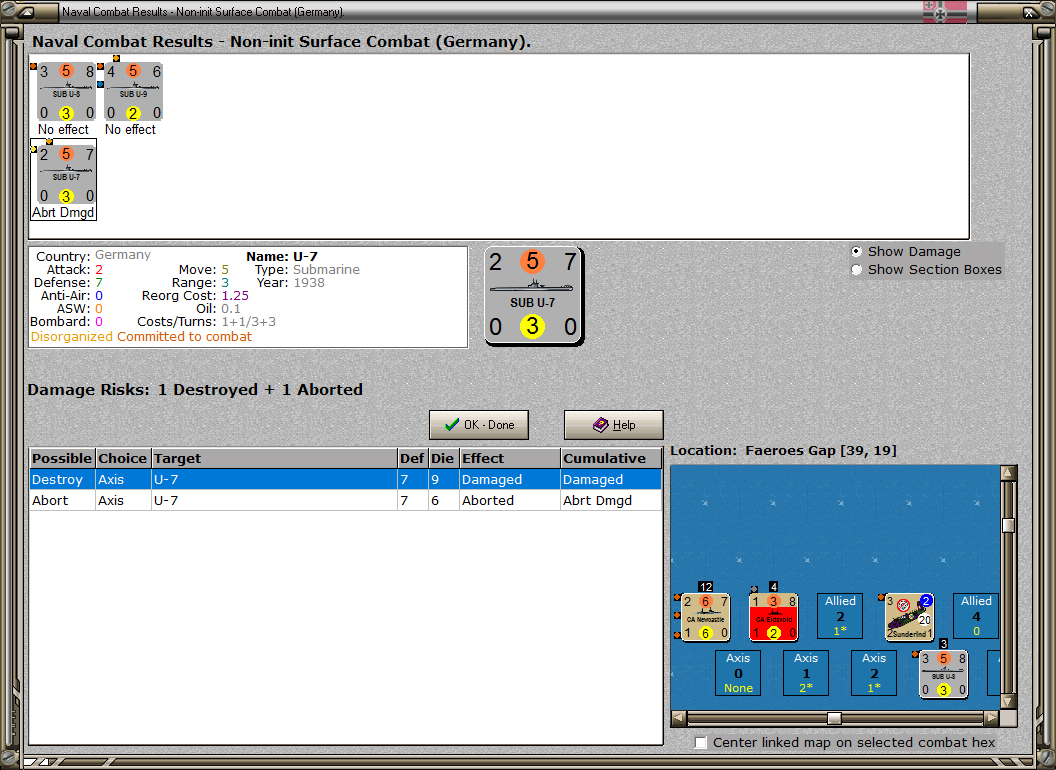Click the stack count 3 badge above map SUB U-8
The image size is (1056, 770).
click(x=944, y=644)
